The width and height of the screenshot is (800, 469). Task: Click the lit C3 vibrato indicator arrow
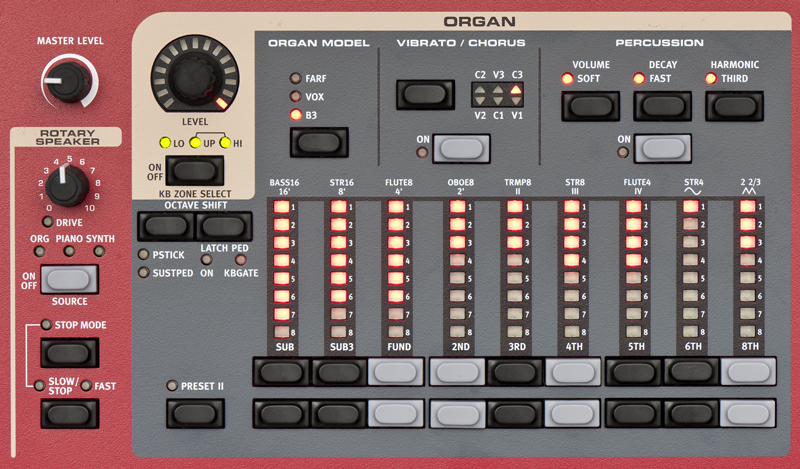(x=516, y=90)
